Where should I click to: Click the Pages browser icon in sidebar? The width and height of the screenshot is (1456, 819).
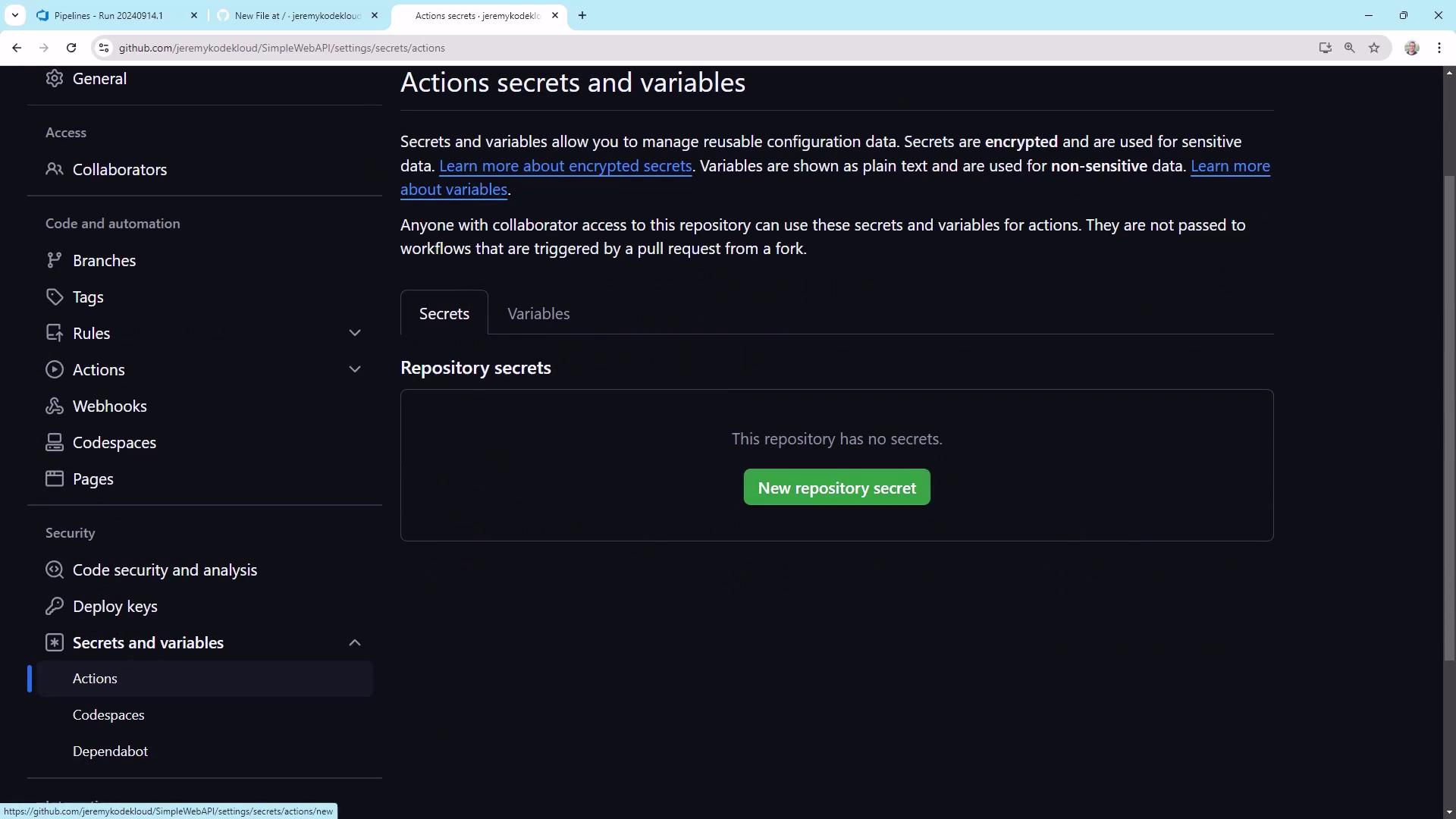[x=54, y=479]
